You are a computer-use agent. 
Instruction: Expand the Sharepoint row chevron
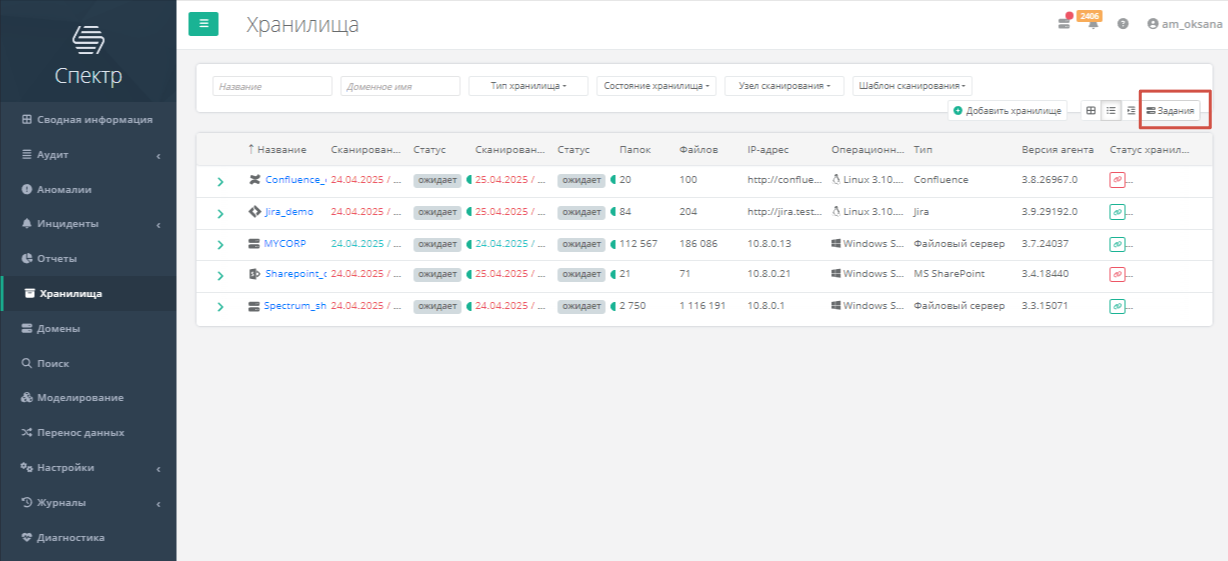[x=220, y=277]
